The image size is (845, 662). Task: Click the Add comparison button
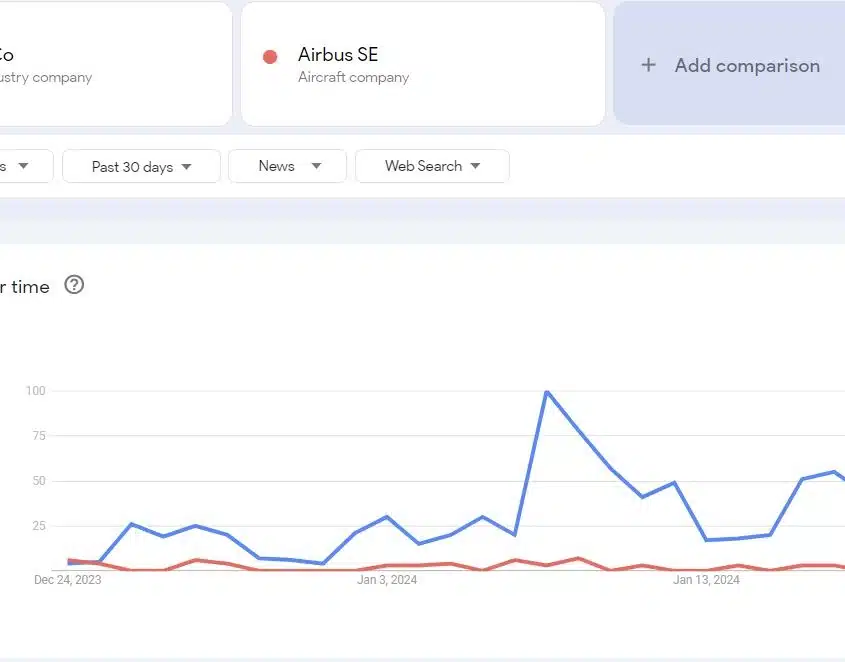pyautogui.click(x=730, y=64)
